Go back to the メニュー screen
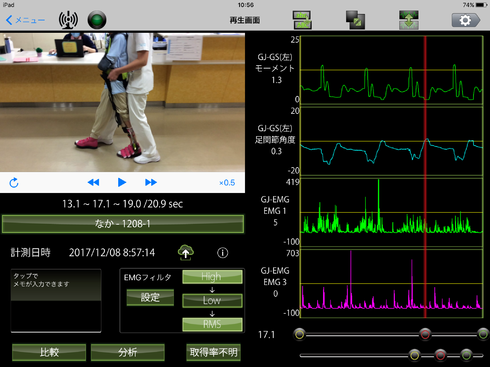 point(25,20)
